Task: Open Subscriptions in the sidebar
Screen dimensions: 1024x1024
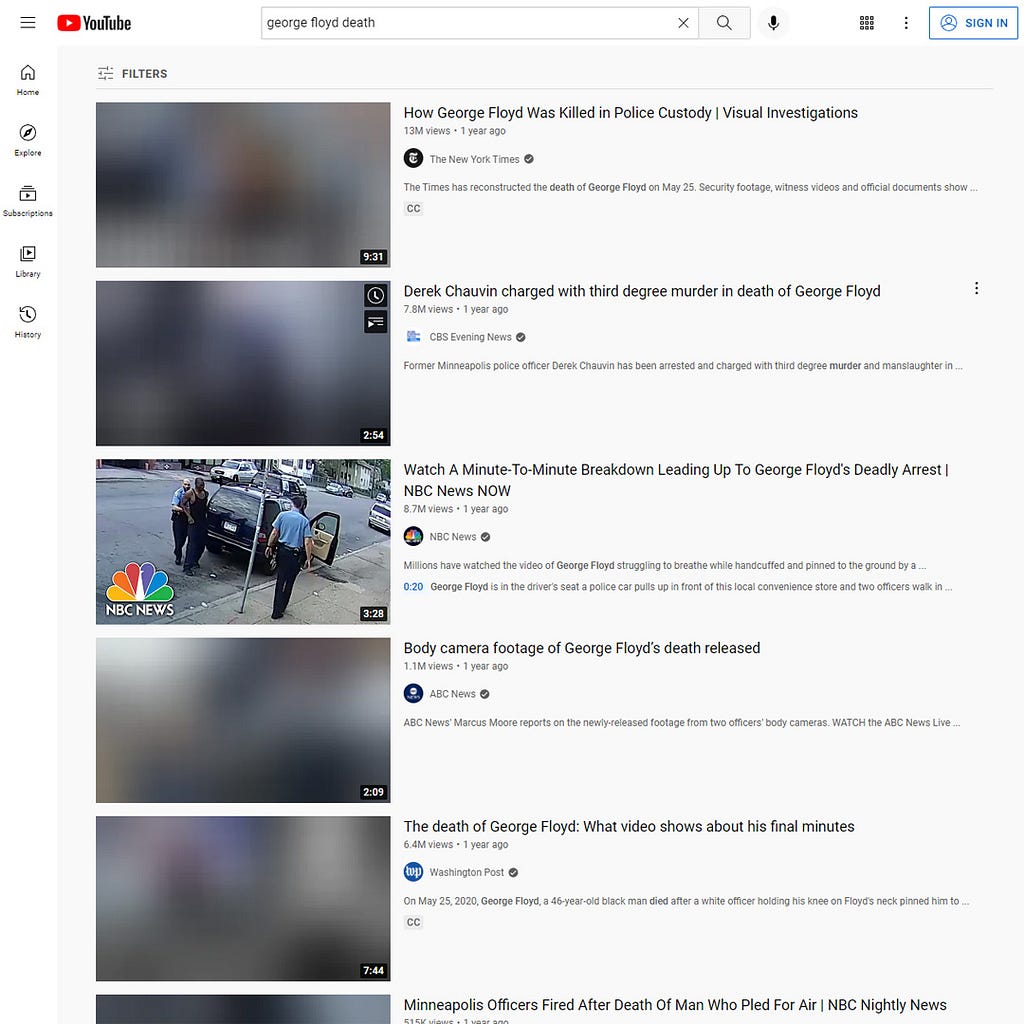Action: pos(27,201)
